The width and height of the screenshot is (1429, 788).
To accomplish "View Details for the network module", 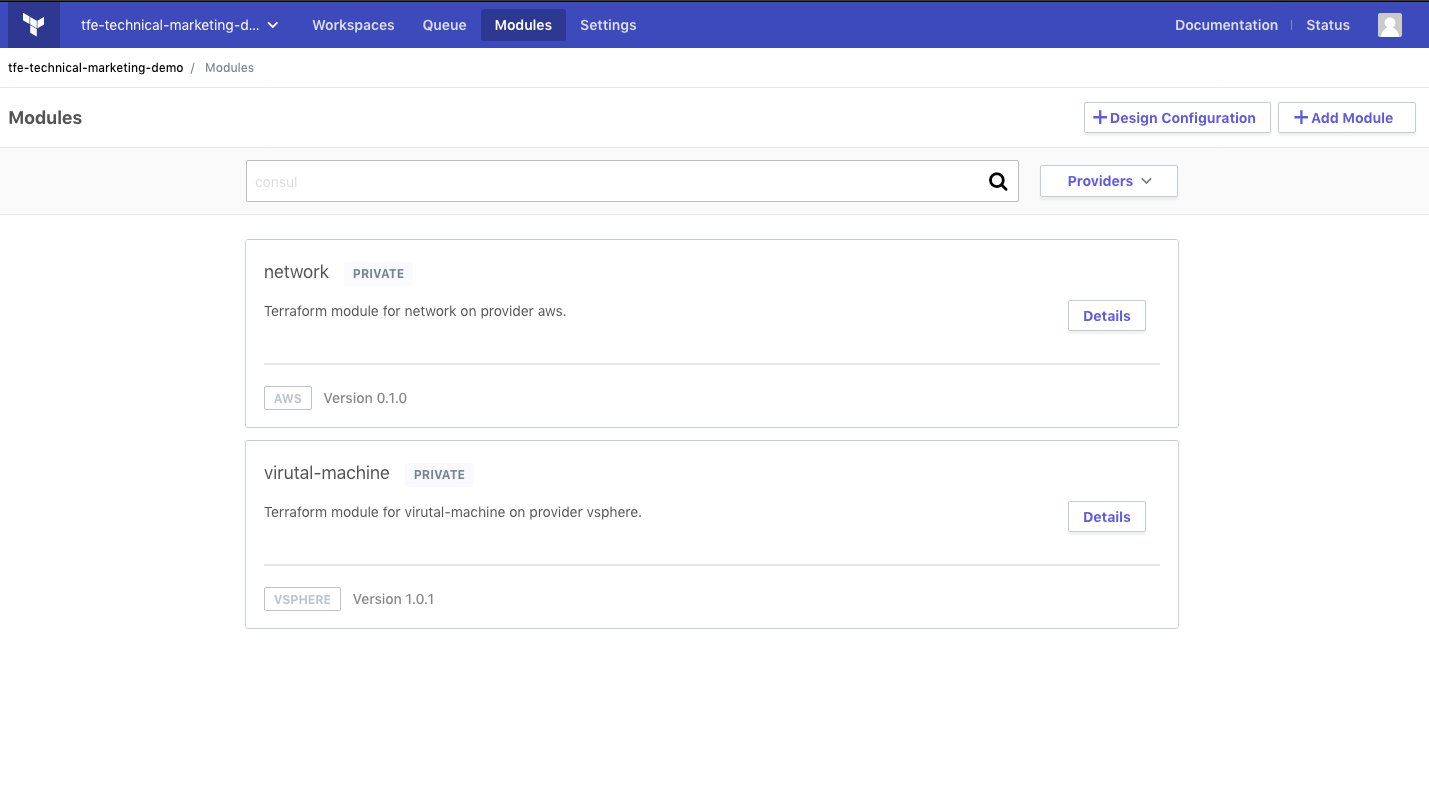I will point(1107,316).
